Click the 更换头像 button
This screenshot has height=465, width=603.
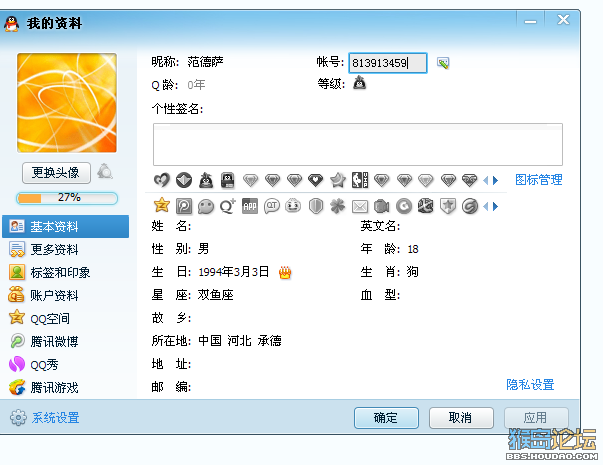click(57, 173)
